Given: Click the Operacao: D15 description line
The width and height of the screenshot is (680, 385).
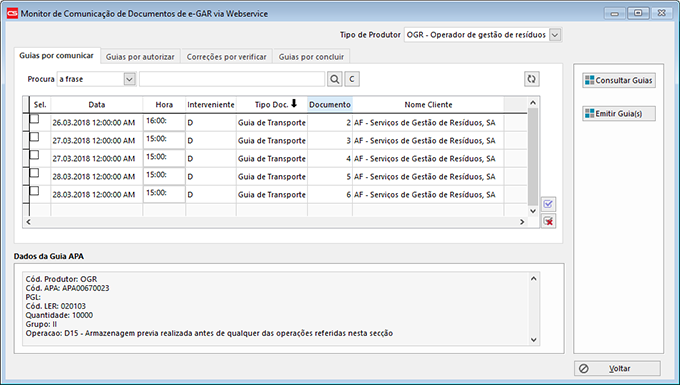Looking at the screenshot, I should pyautogui.click(x=209, y=333).
